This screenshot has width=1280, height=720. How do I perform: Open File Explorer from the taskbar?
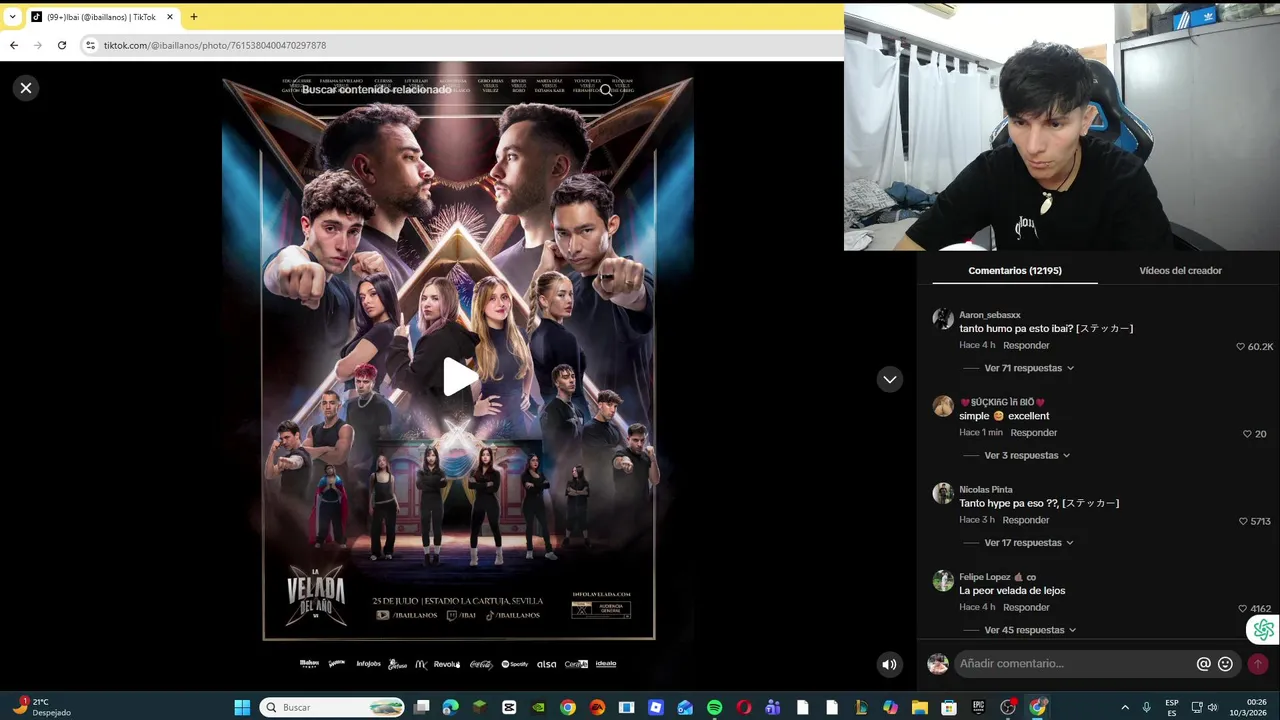(919, 707)
